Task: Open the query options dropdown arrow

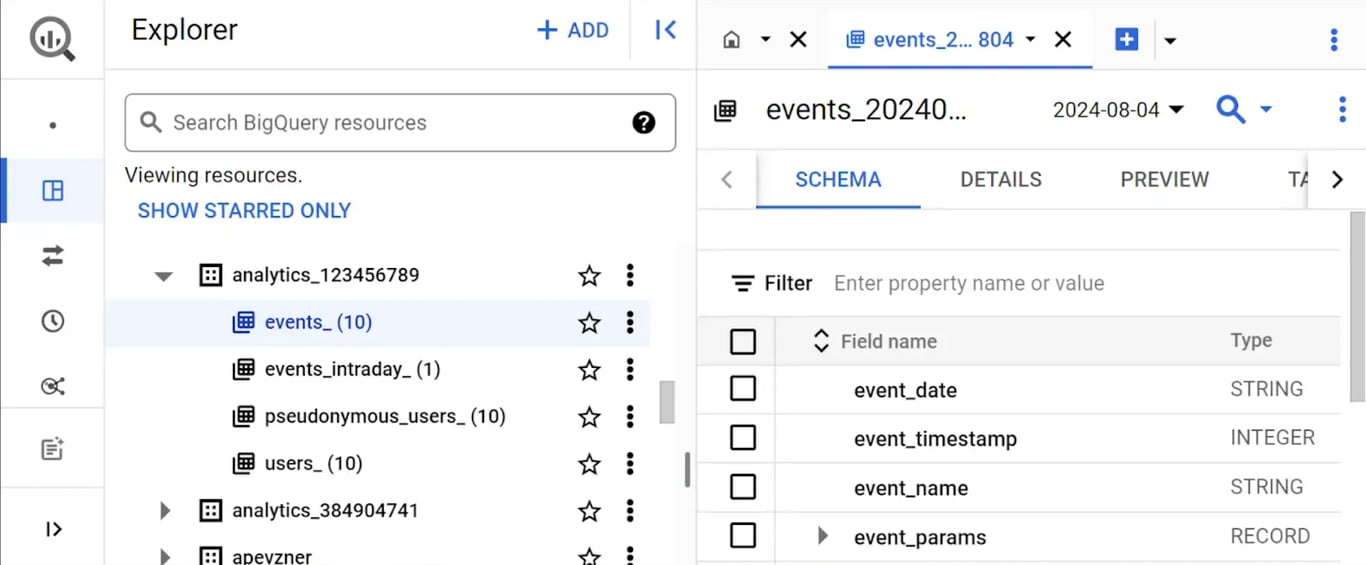Action: [1266, 109]
